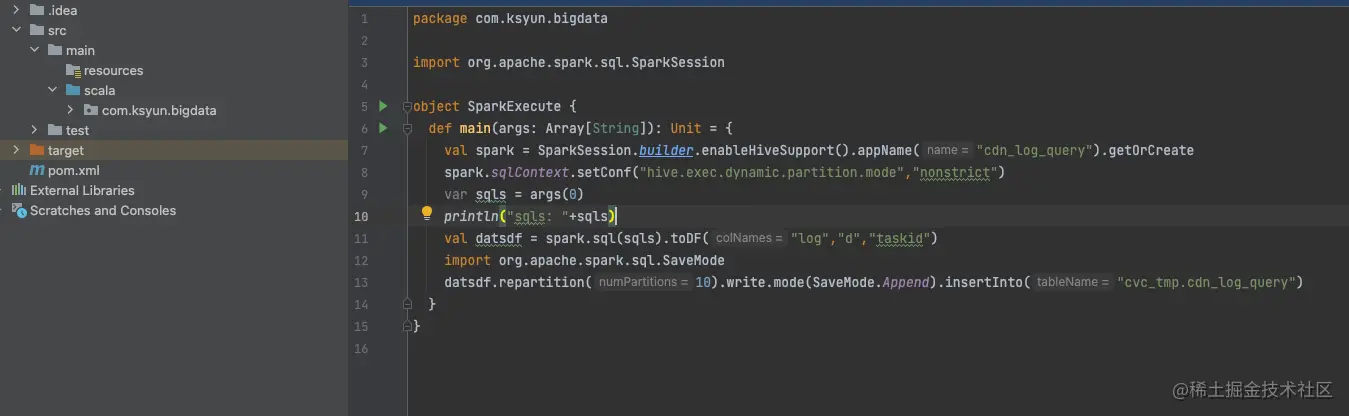Open the yellow light bulb quick-fix
The width and height of the screenshot is (1349, 416).
(427, 215)
